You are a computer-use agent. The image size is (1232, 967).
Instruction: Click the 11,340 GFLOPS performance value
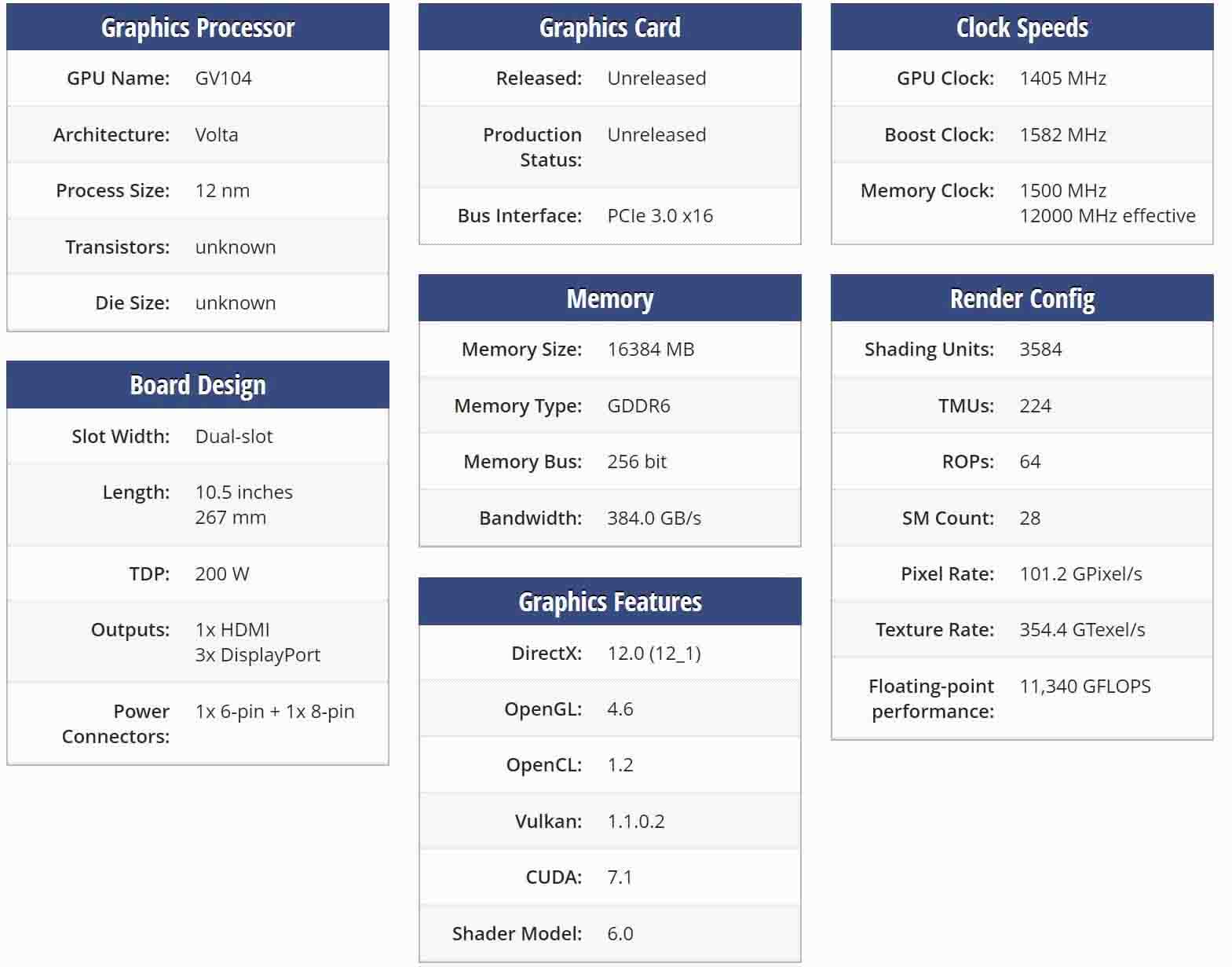1085,687
